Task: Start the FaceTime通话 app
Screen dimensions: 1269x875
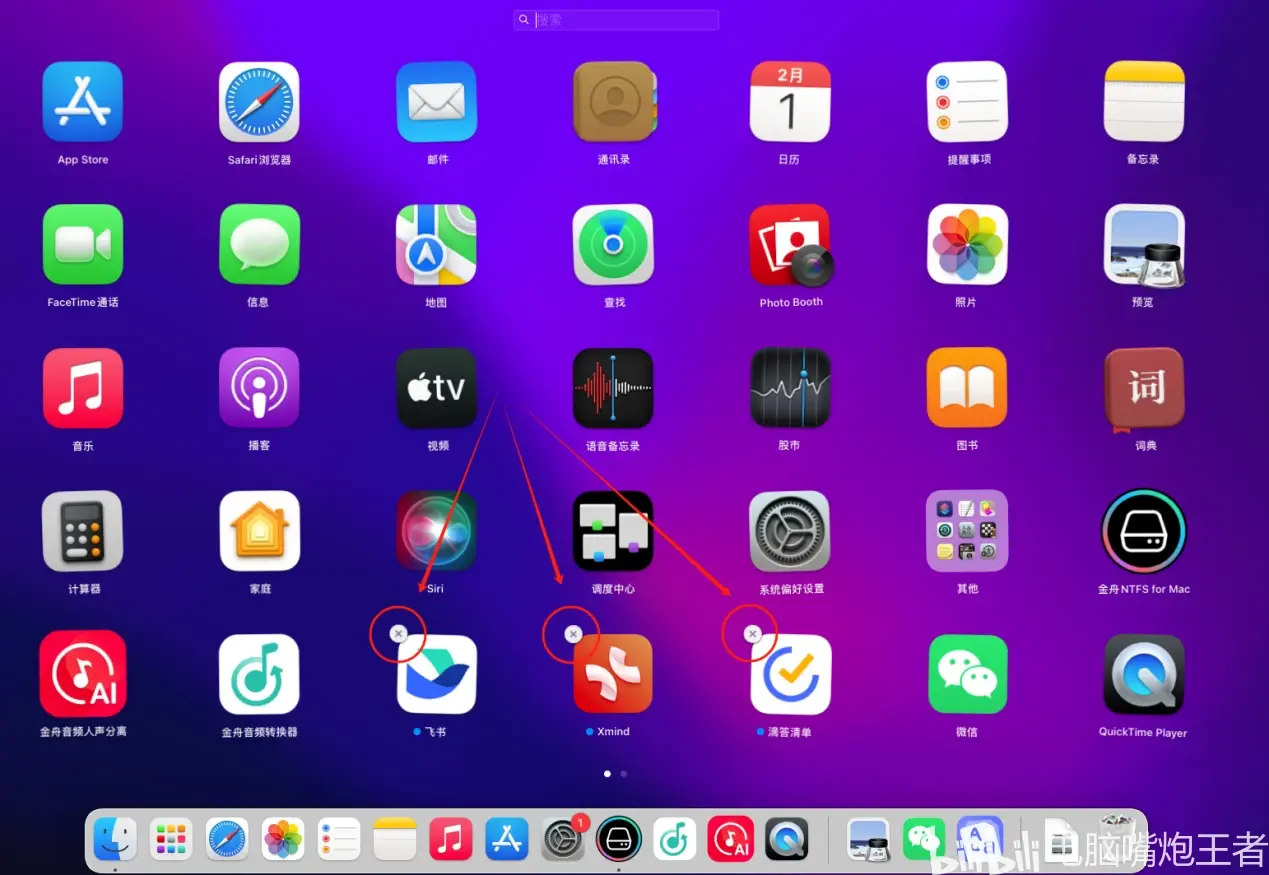Action: (83, 245)
